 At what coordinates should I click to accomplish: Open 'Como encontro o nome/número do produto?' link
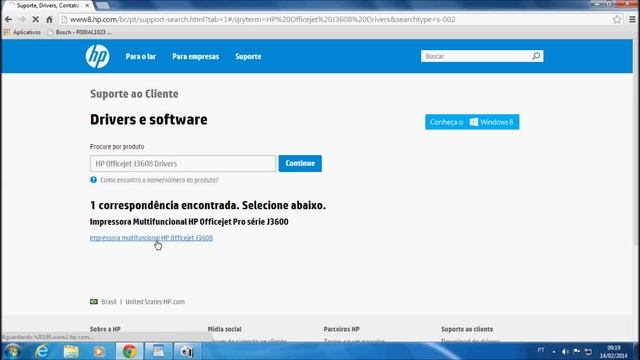click(x=159, y=180)
